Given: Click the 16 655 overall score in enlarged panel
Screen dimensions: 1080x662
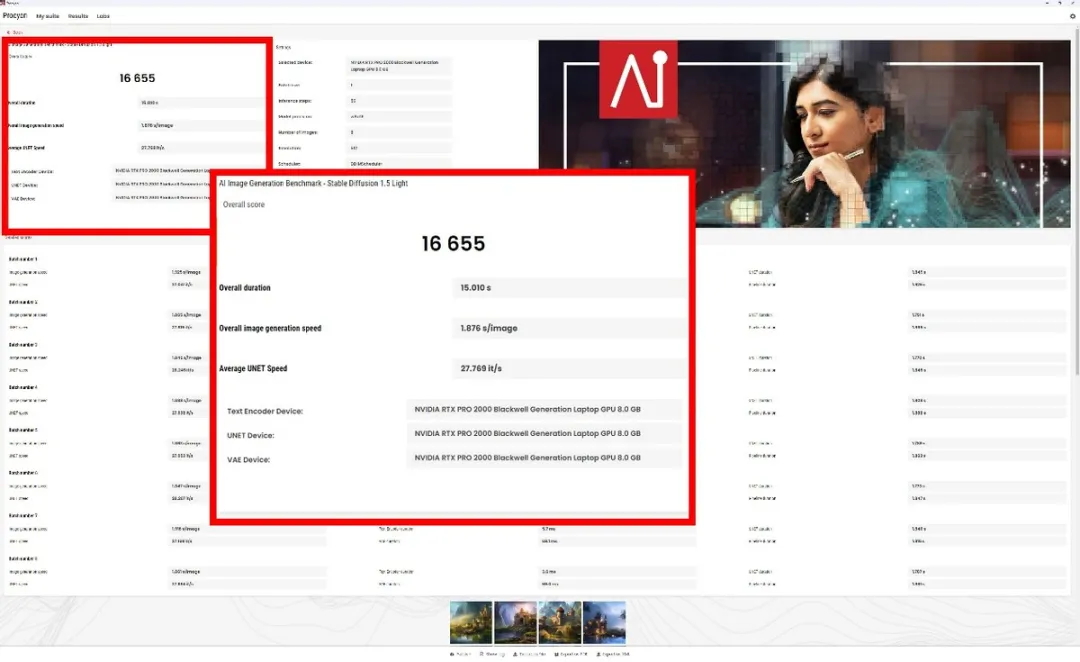Looking at the screenshot, I should [453, 244].
